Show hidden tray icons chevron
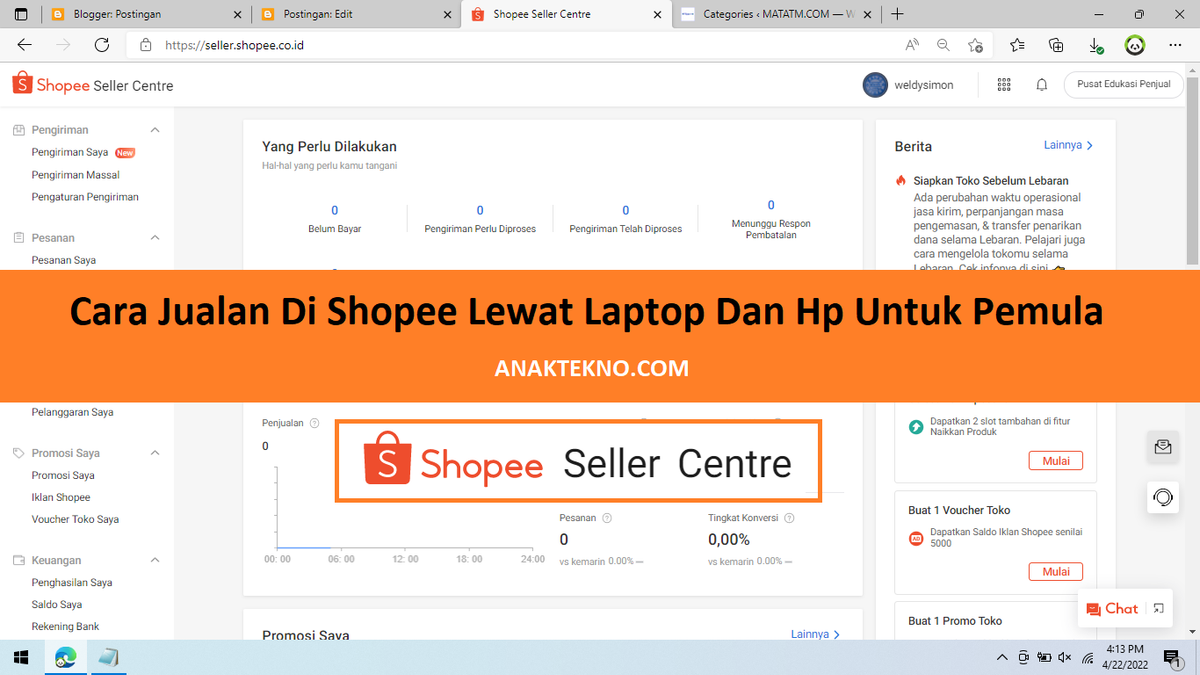 click(x=1003, y=657)
